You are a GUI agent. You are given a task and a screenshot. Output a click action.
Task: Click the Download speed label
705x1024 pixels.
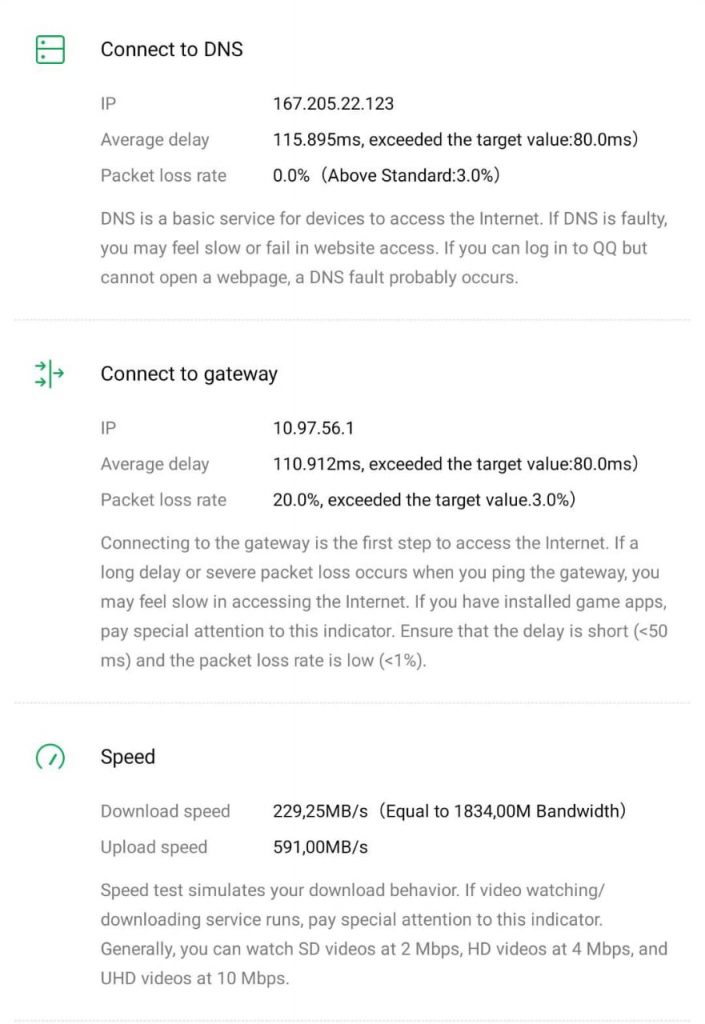tap(165, 811)
